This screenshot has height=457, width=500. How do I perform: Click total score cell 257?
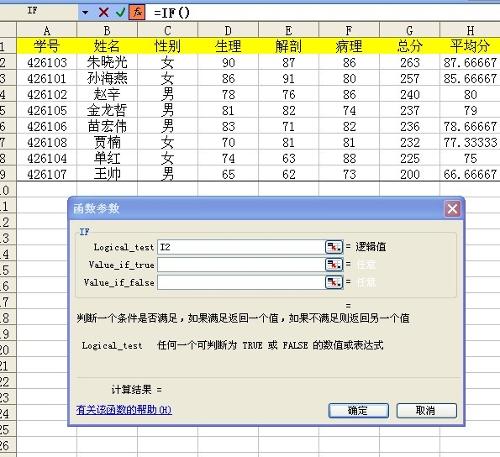pyautogui.click(x=410, y=78)
